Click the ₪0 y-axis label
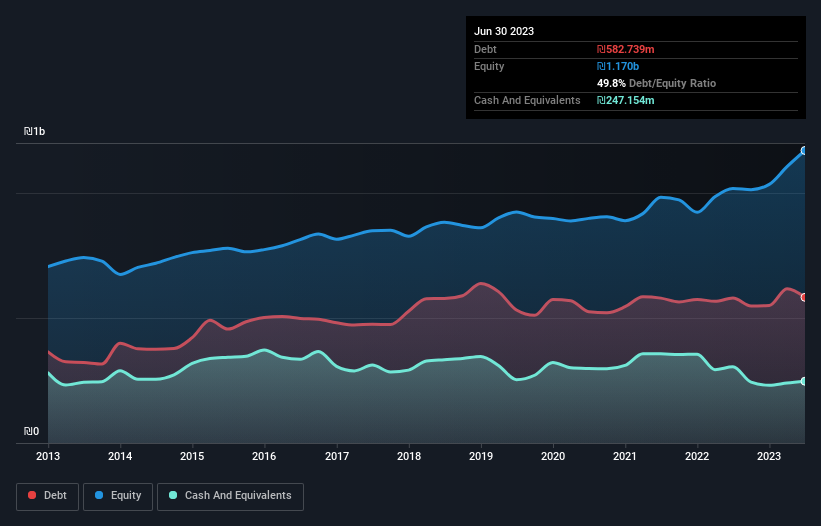 tap(31, 431)
